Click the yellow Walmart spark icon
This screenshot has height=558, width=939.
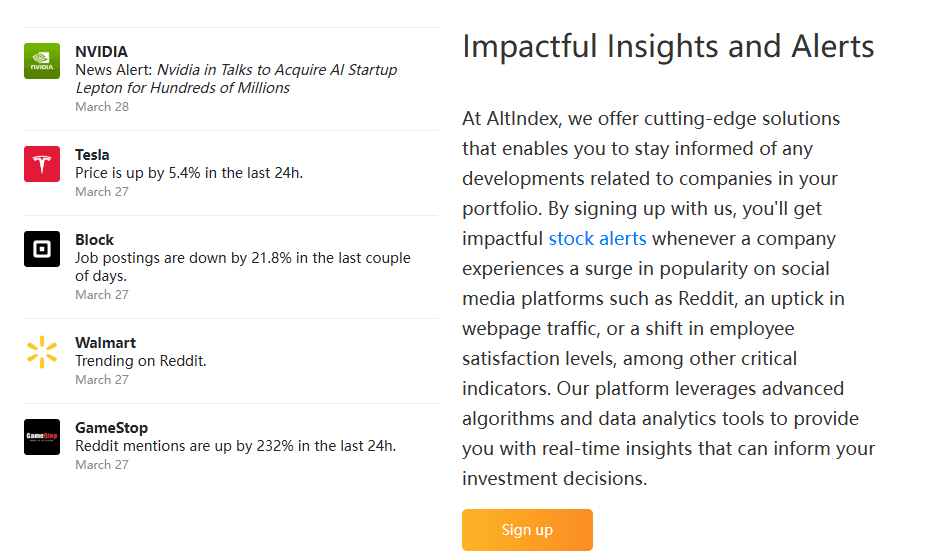pos(42,352)
